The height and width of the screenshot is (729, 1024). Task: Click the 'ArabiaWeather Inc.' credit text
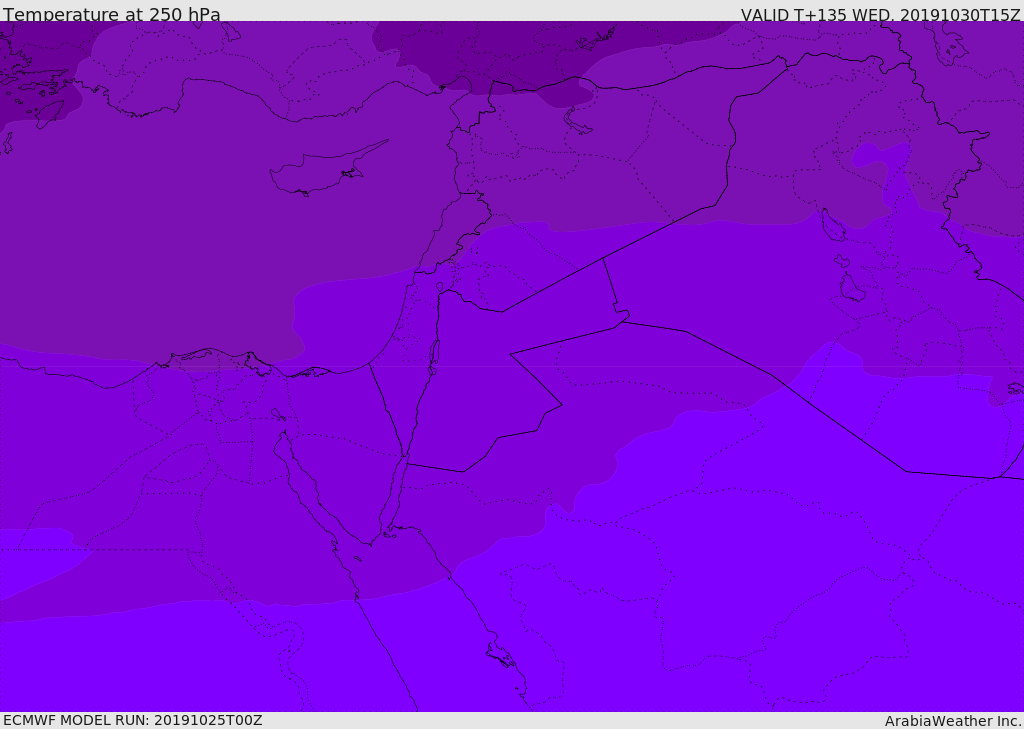click(953, 721)
